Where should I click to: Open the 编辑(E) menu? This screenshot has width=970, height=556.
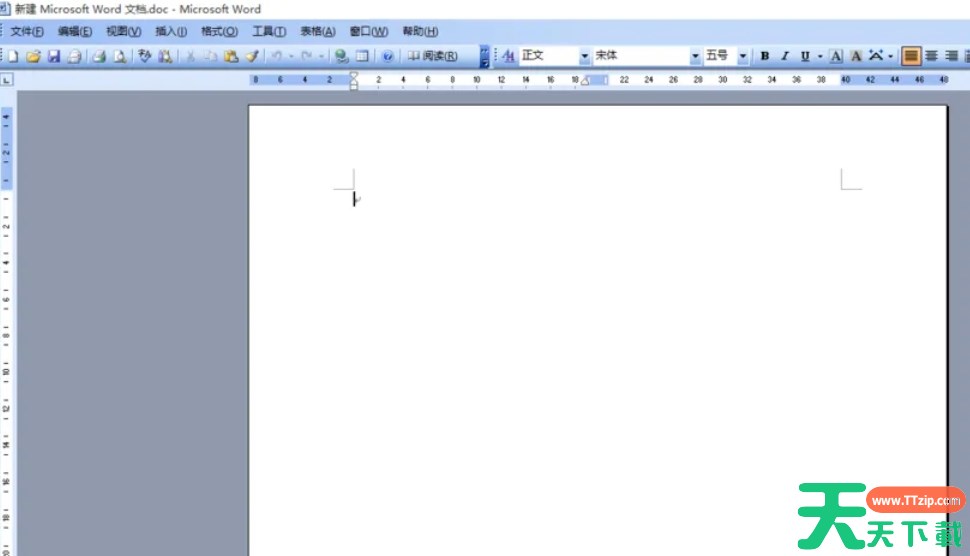point(75,32)
